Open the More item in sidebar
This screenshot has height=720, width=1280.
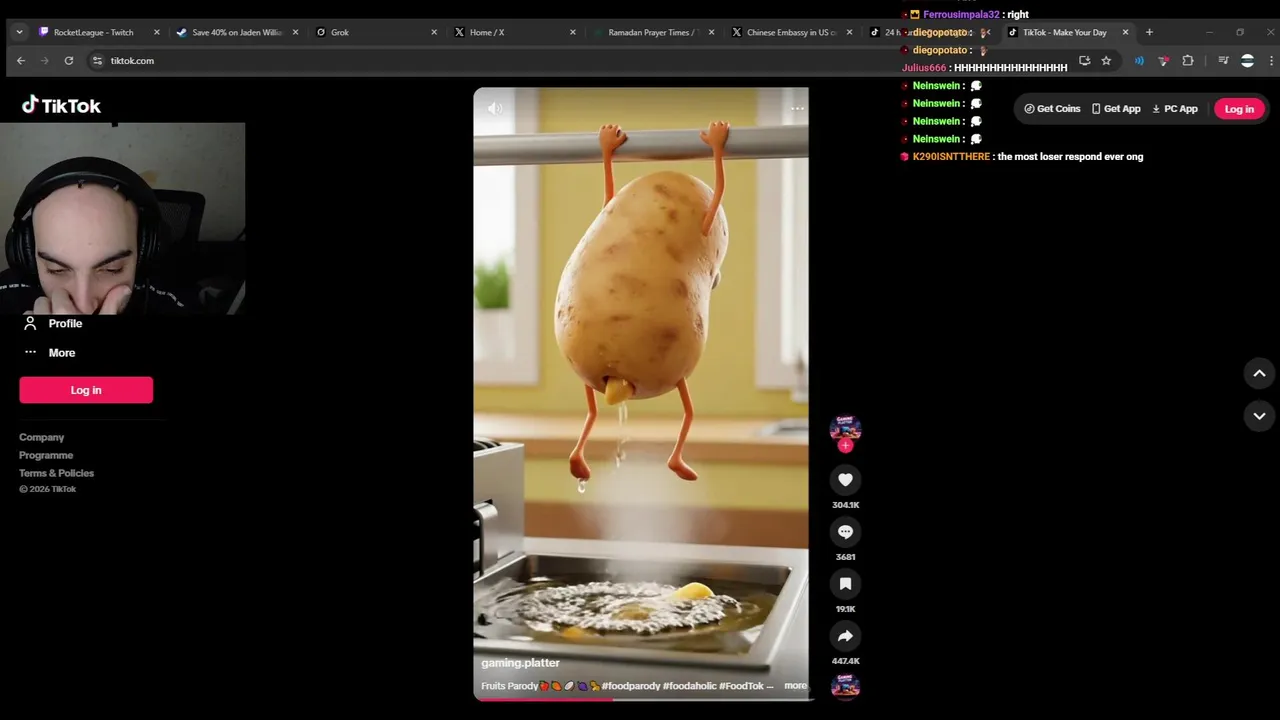tap(49, 352)
